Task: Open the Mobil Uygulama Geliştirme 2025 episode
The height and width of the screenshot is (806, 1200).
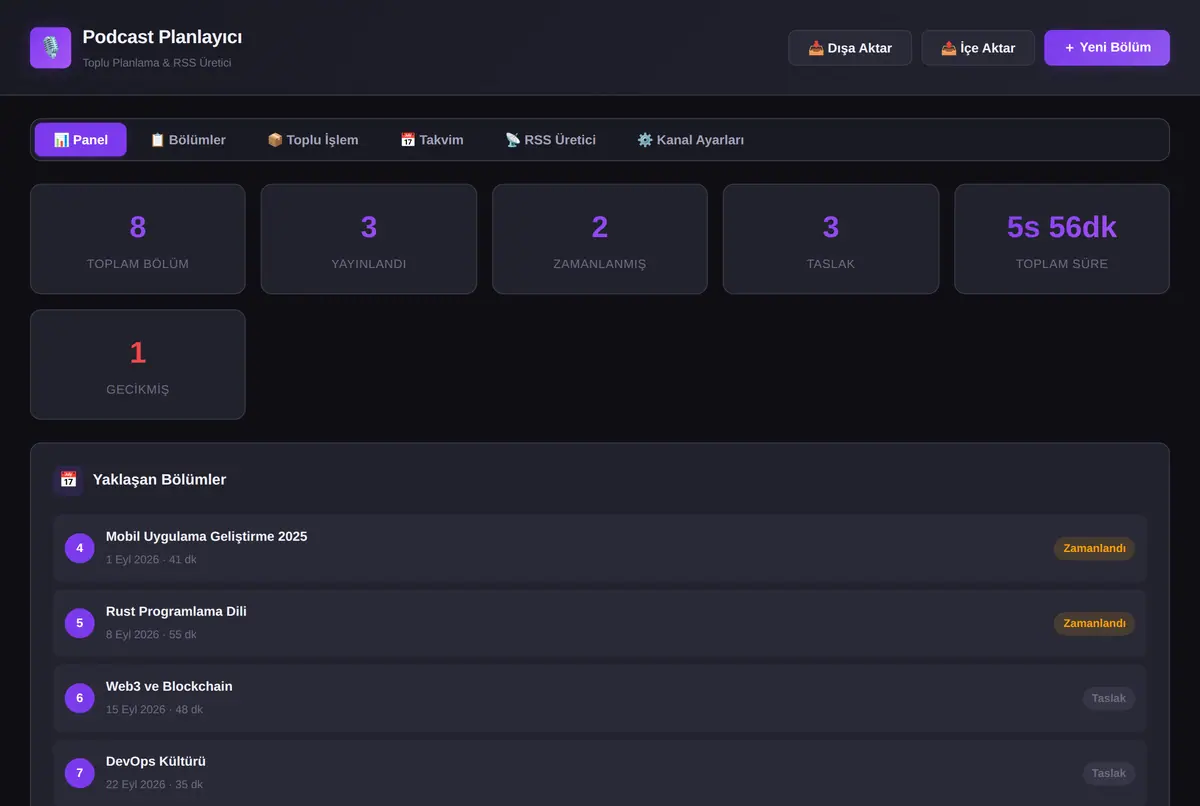Action: click(x=600, y=548)
